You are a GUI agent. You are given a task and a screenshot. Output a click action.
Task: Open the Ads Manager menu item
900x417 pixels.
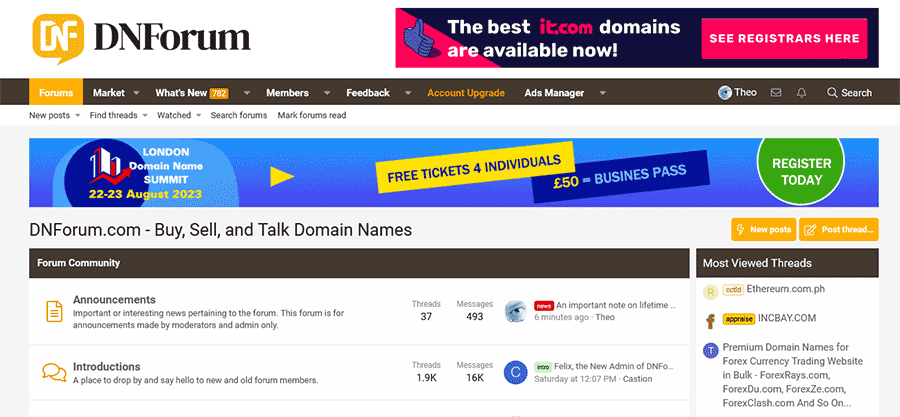click(x=554, y=93)
